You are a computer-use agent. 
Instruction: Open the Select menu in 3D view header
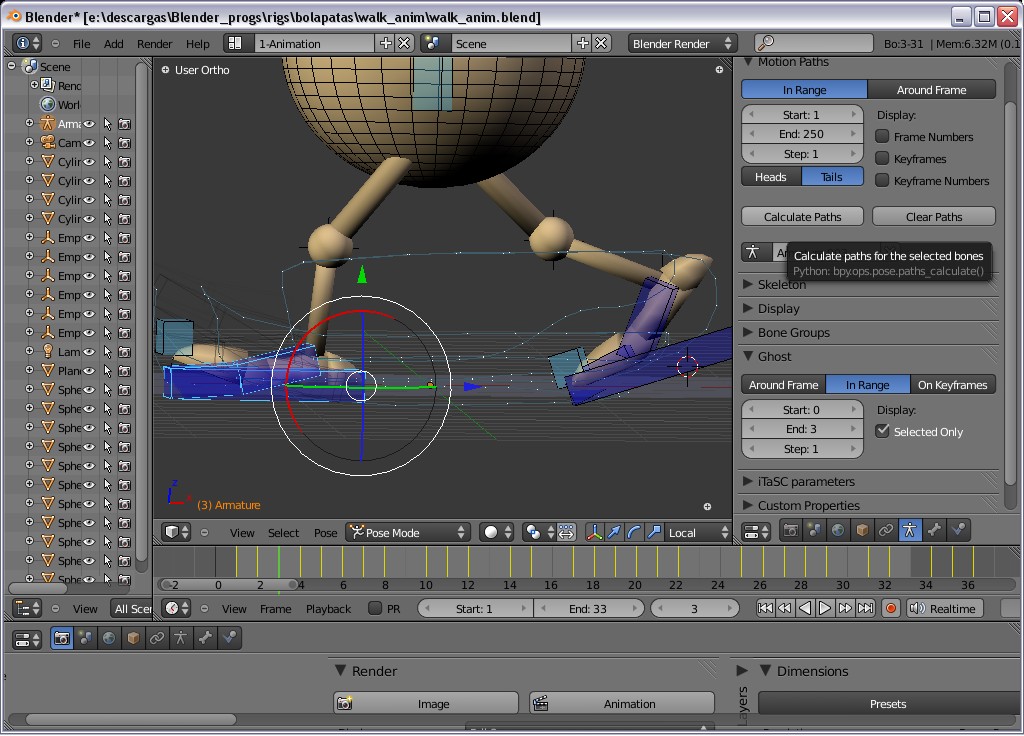point(283,533)
